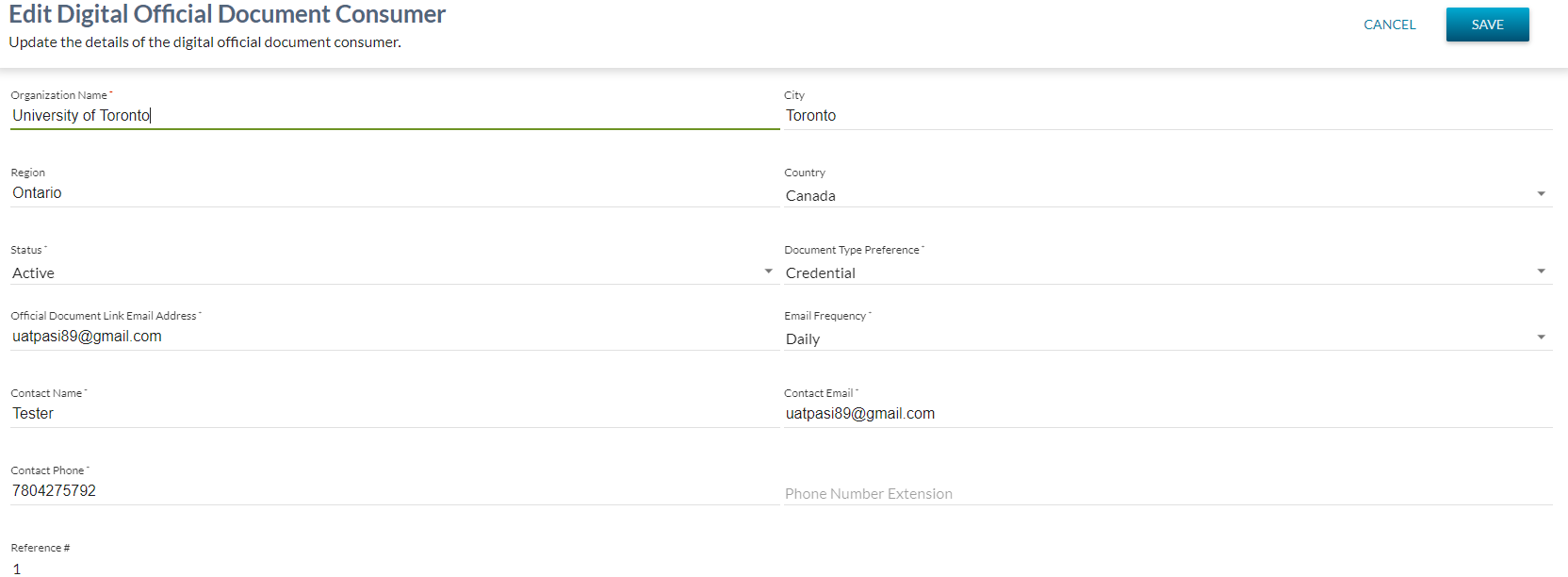
Task: Click the CANCEL button
Action: [1389, 25]
